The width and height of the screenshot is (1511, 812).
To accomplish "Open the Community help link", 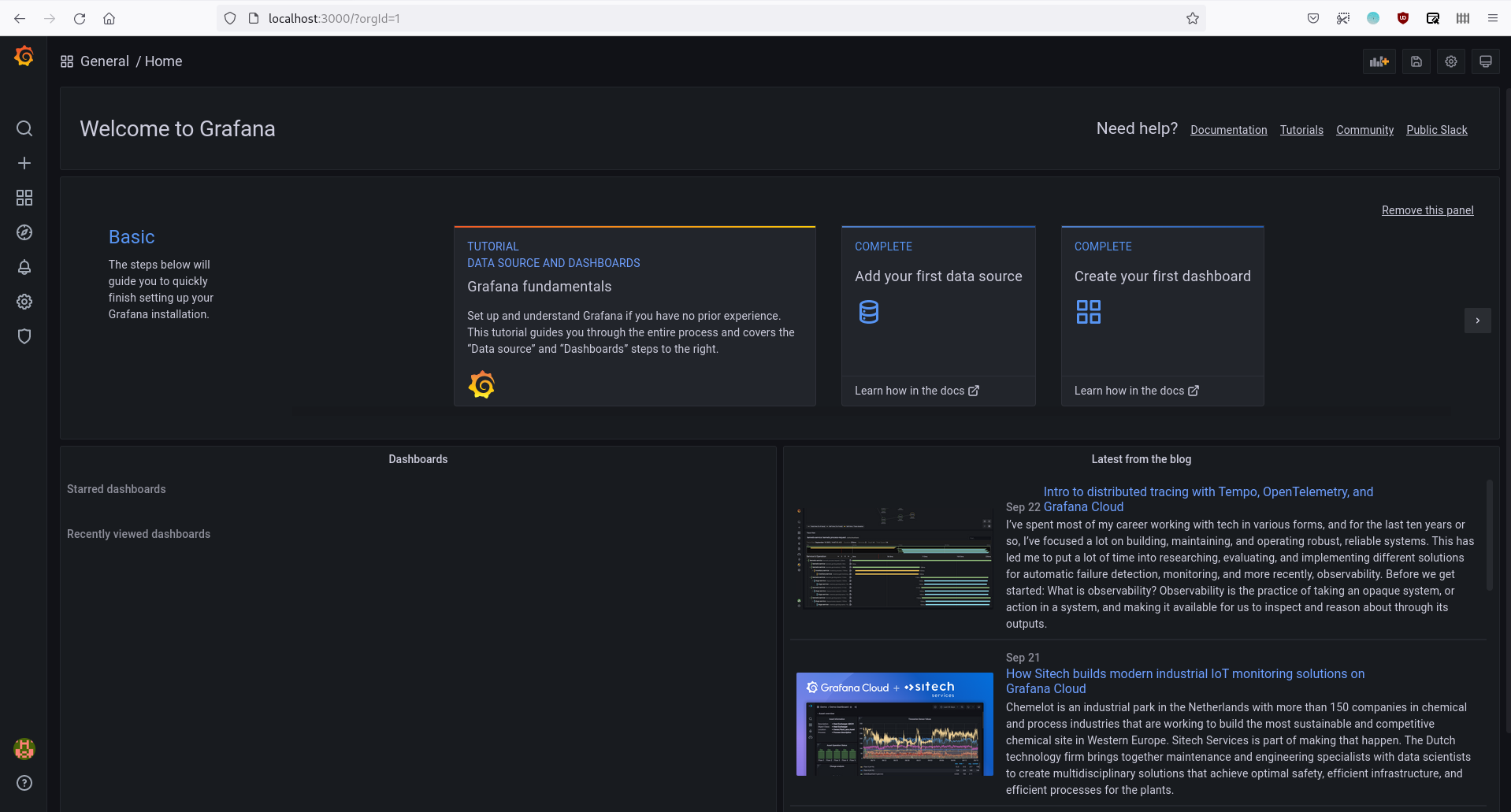I will pos(1364,130).
